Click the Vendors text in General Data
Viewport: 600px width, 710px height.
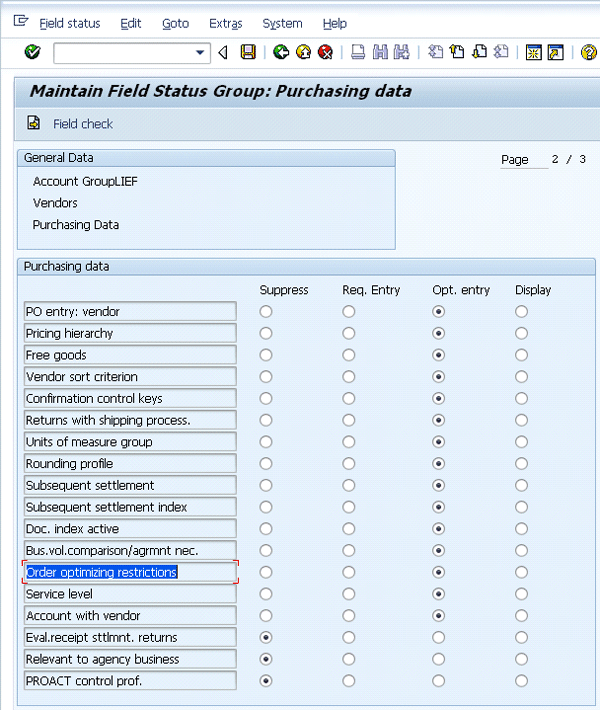point(55,203)
